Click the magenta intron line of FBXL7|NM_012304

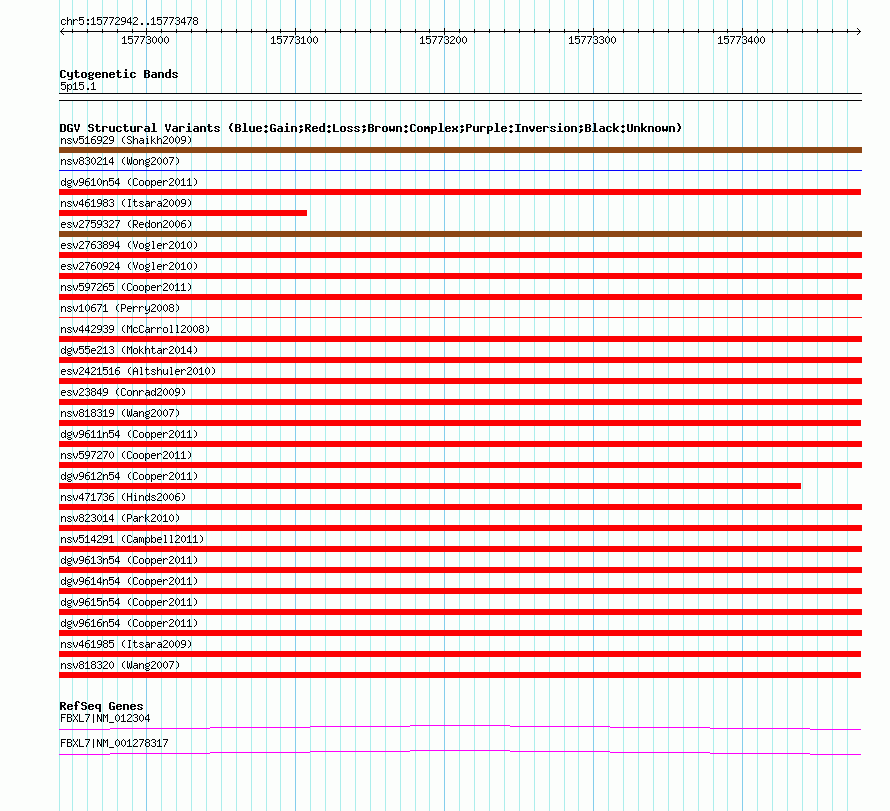[x=460, y=727]
